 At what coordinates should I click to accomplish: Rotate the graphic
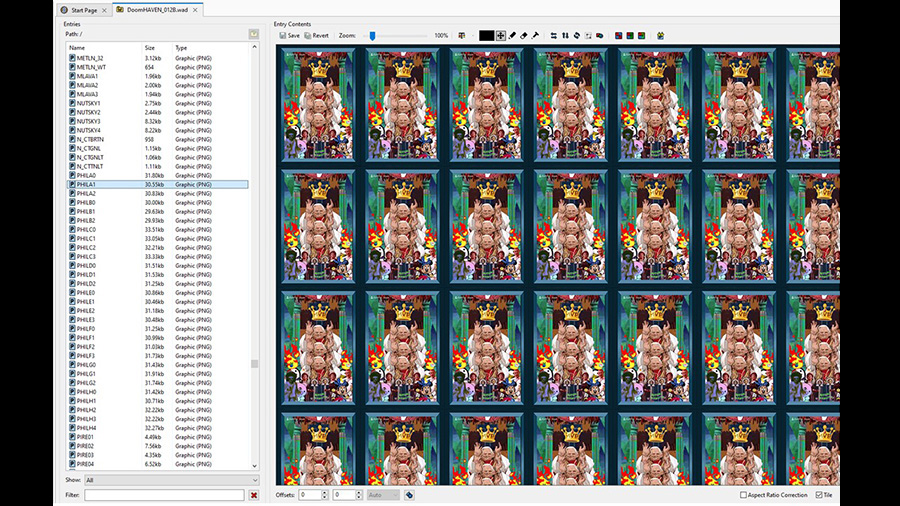[576, 36]
